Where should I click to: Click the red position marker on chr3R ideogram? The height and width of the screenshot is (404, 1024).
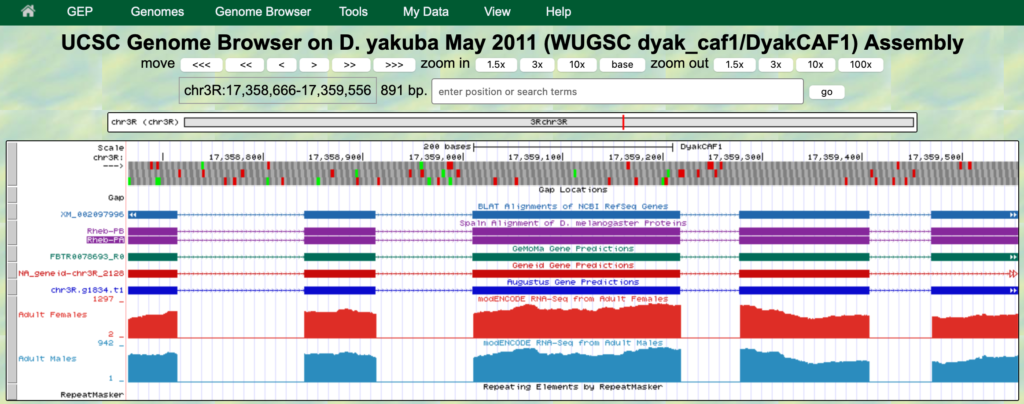click(x=622, y=122)
